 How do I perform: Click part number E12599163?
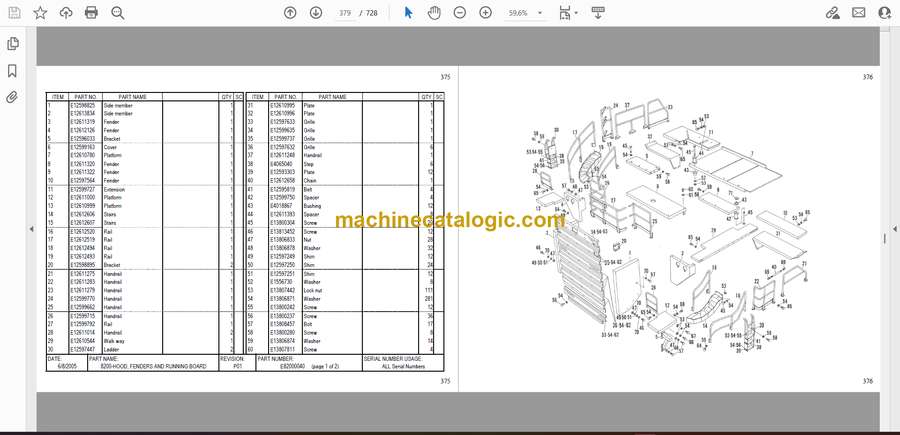tap(83, 147)
